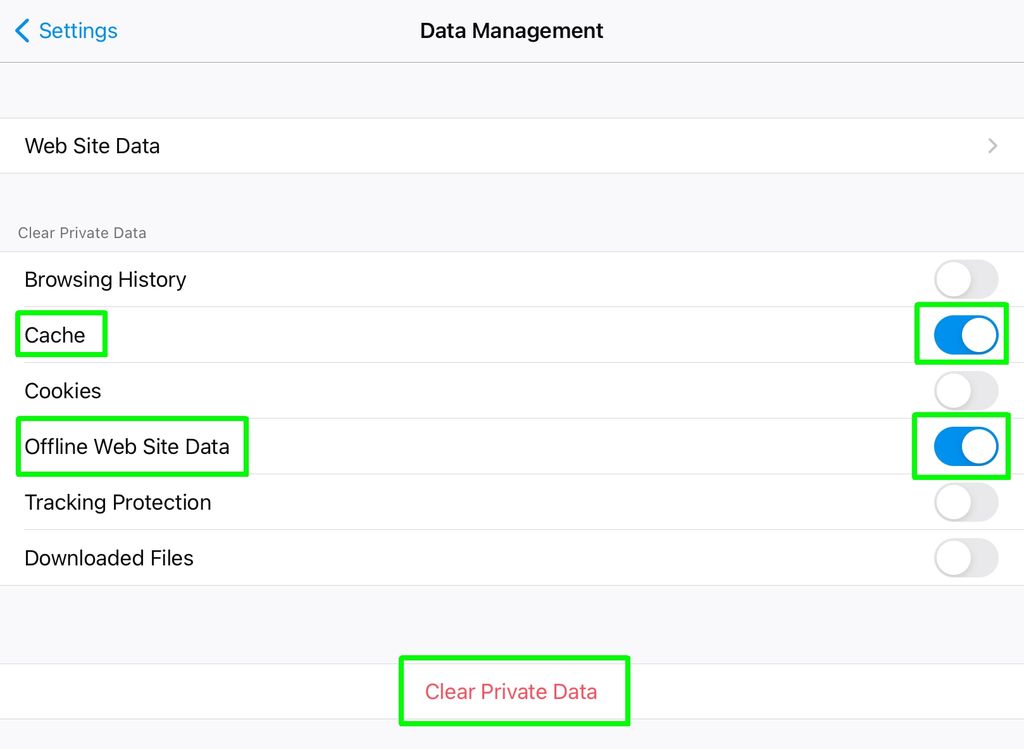
Task: Select the Web Site Data row
Action: 92,145
